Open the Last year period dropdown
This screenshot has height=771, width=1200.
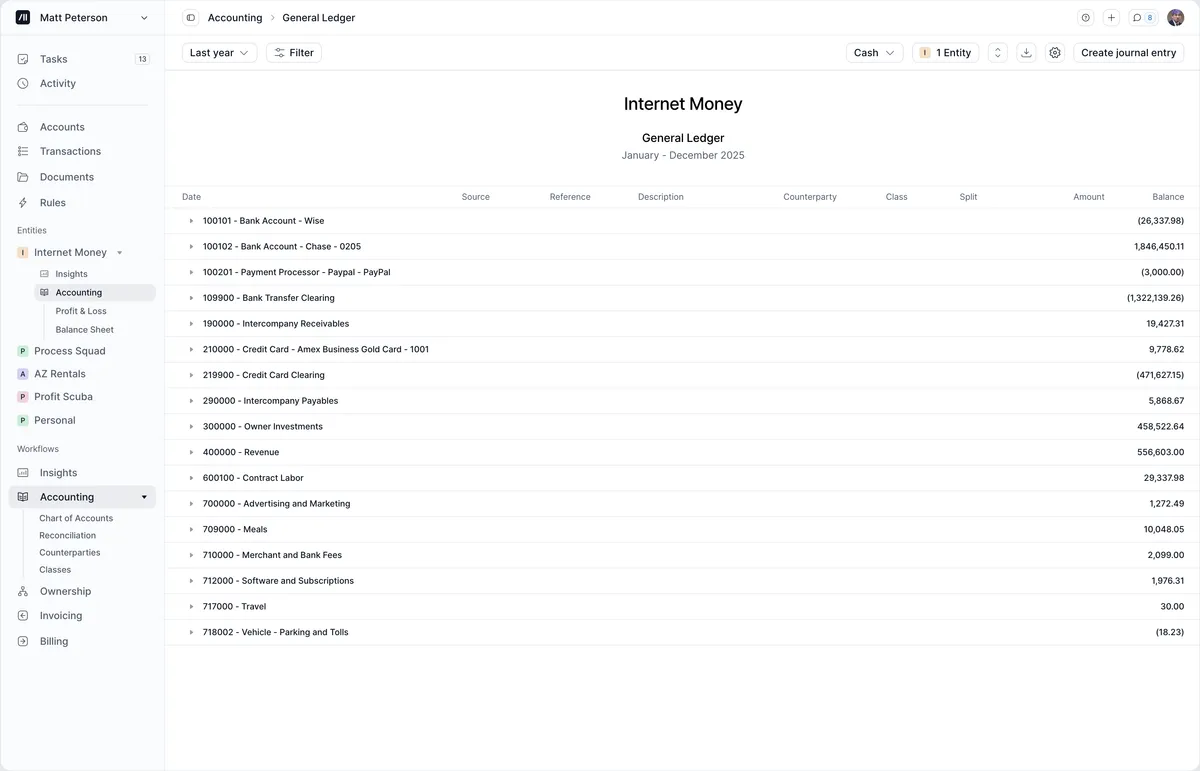tap(219, 53)
